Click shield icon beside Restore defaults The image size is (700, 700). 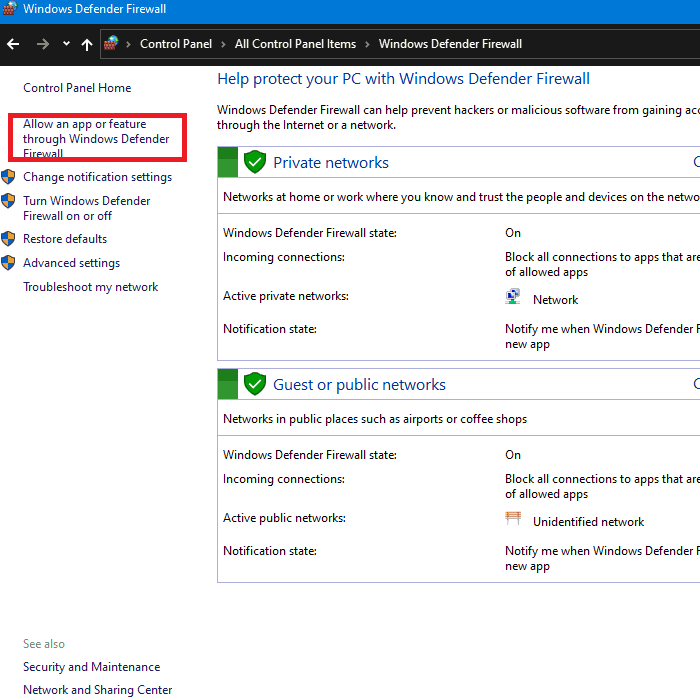pyautogui.click(x=8, y=239)
